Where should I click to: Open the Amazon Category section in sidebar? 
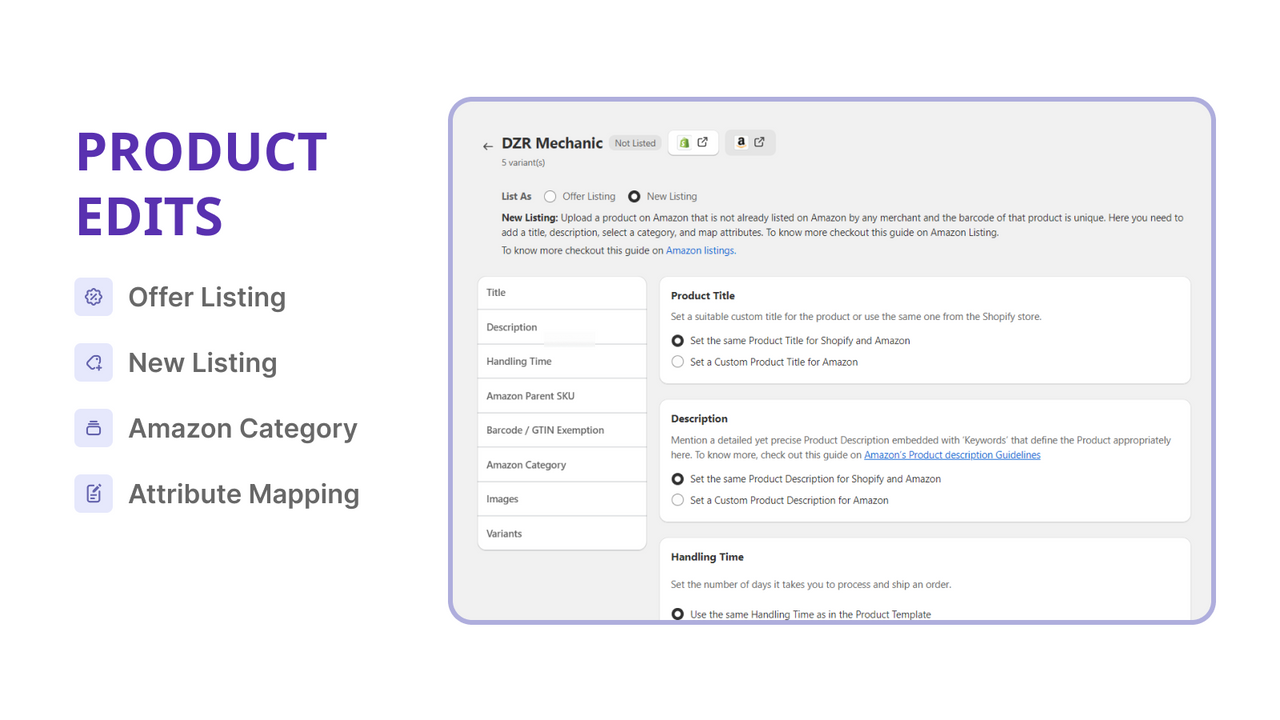(x=562, y=465)
